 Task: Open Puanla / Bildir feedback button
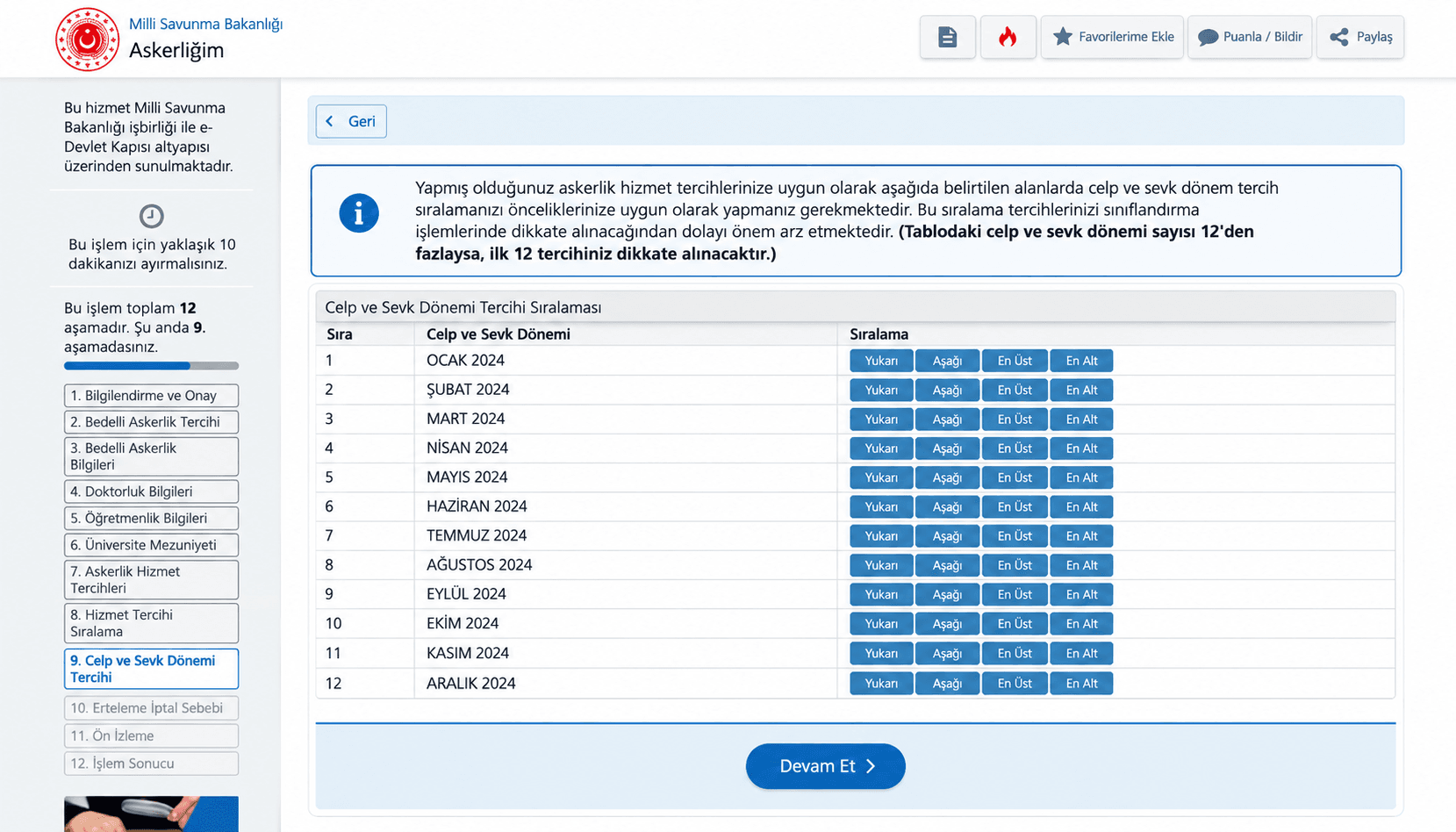coord(1250,37)
